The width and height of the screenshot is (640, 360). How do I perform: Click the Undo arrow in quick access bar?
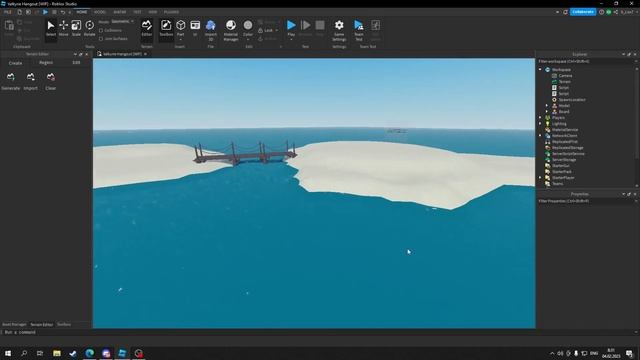(x=63, y=12)
